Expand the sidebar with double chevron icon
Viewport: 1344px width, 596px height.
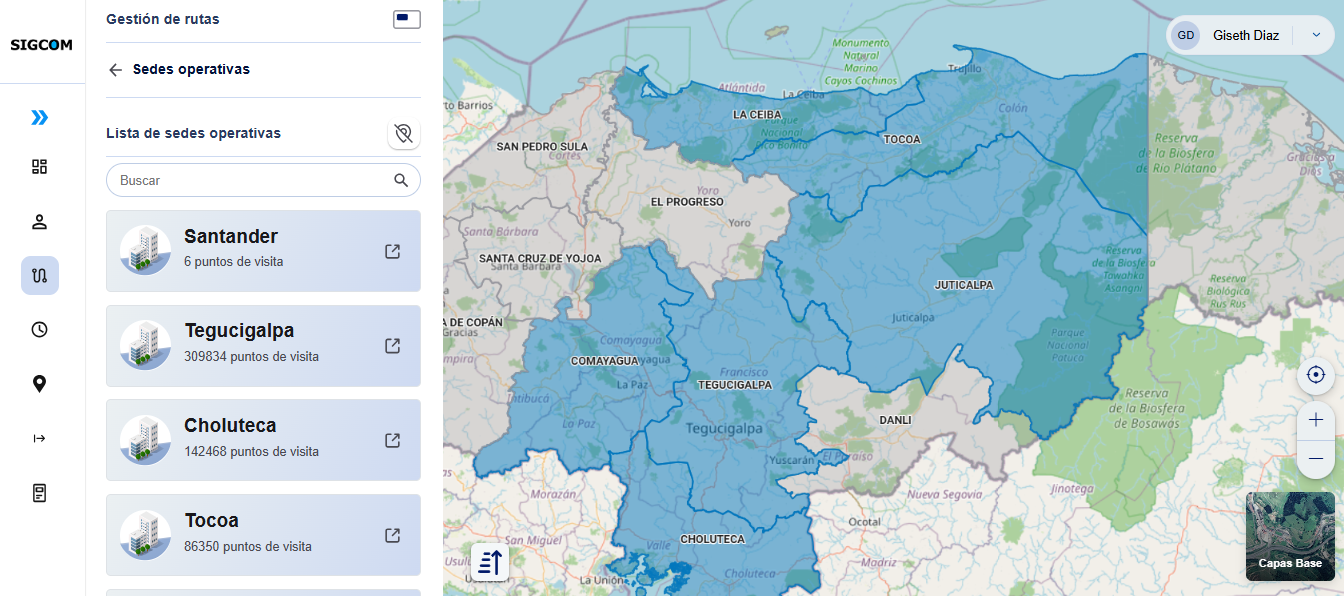click(39, 118)
